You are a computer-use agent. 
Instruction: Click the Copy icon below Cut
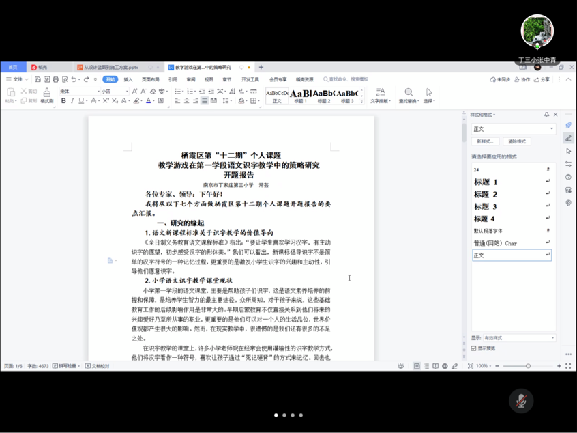24,100
